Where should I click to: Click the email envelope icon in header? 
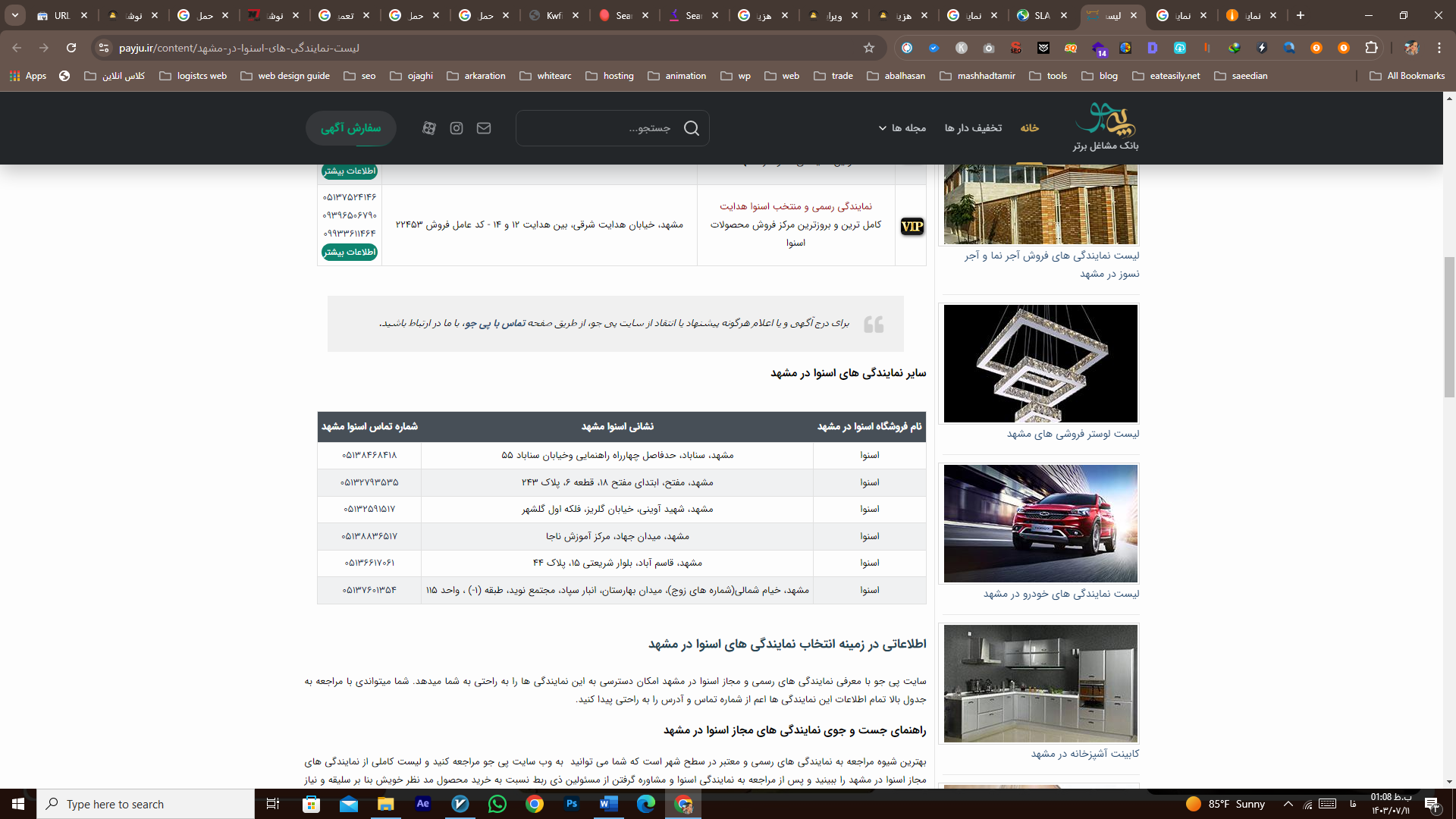(484, 128)
